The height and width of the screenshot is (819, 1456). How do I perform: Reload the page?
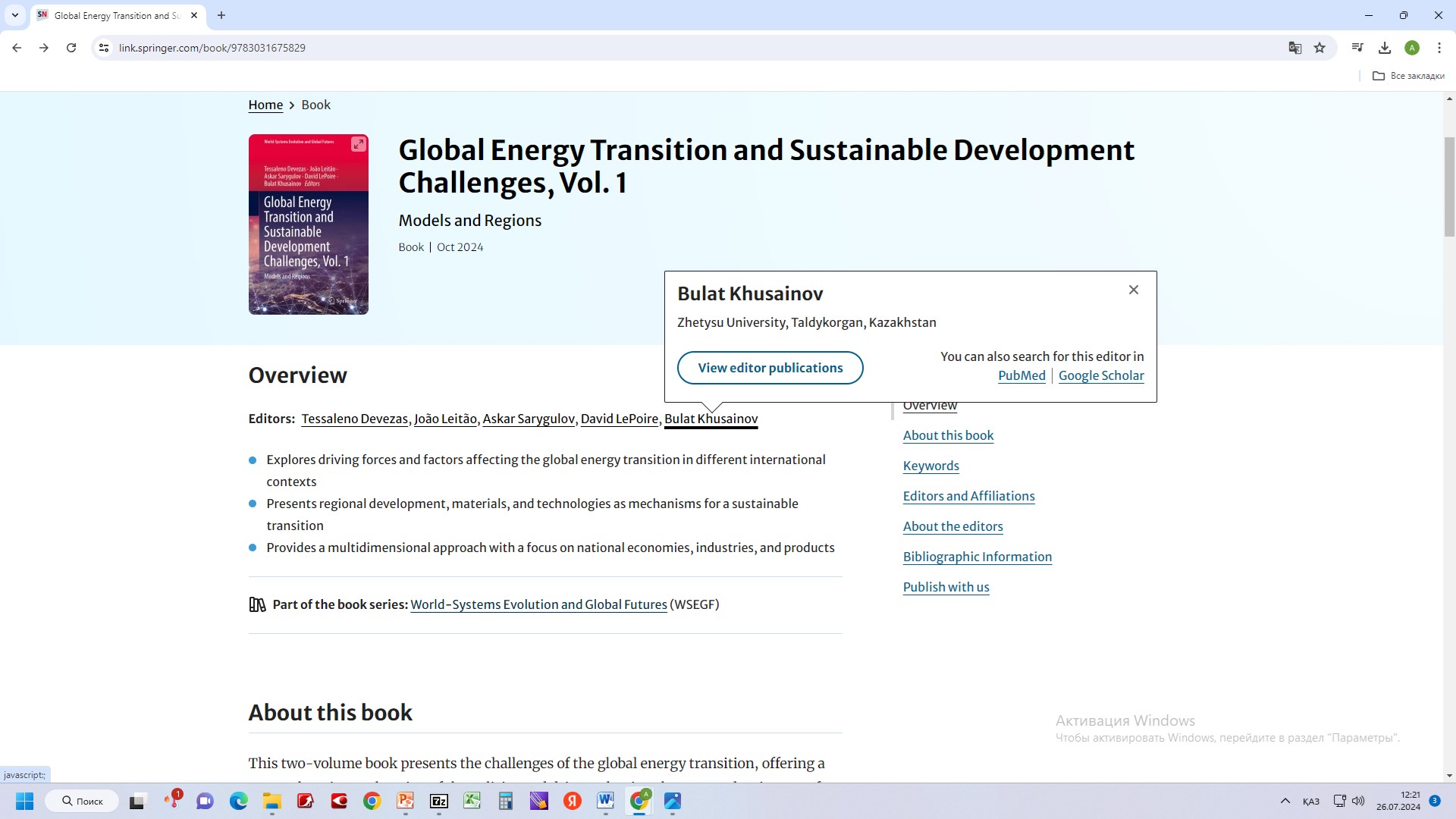(x=71, y=48)
